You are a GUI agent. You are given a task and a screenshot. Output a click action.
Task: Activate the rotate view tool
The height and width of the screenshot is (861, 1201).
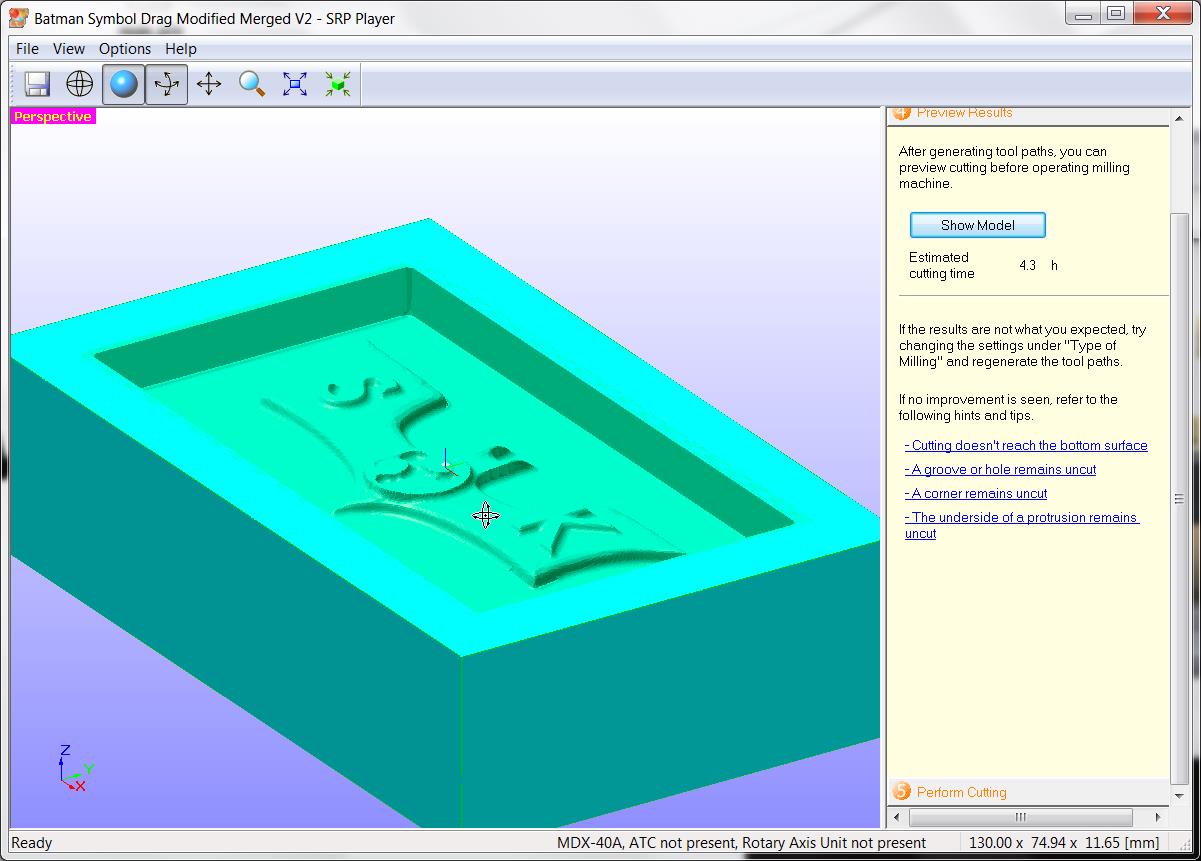(166, 84)
